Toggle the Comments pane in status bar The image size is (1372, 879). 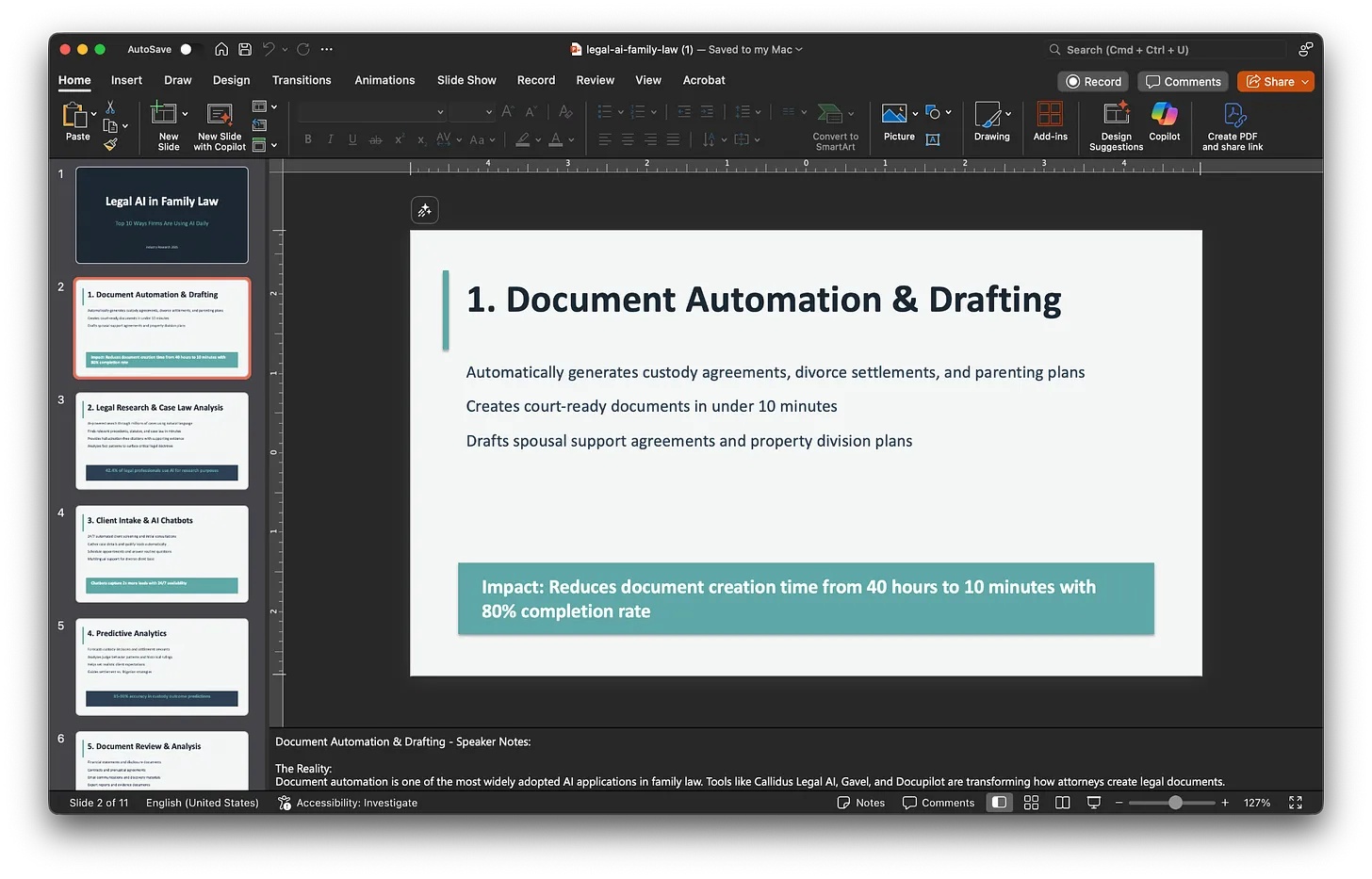[x=939, y=803]
